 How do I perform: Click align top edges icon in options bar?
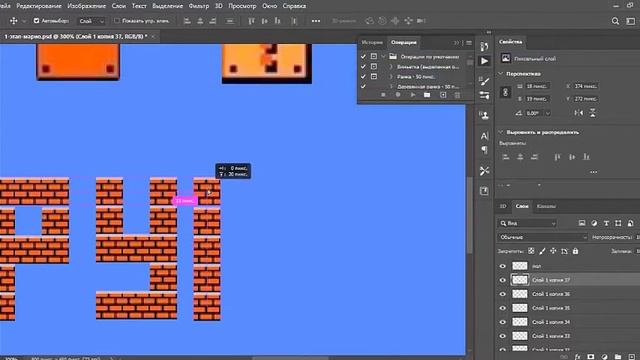click(x=251, y=21)
